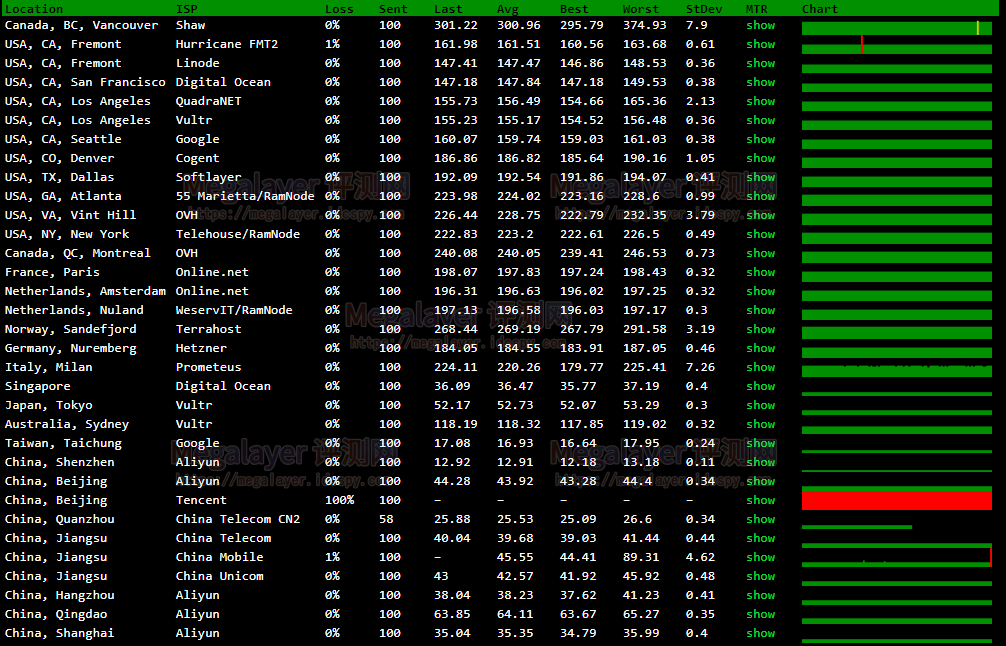This screenshot has height=646, width=1006.
Task: Show MTR for Cogent Denver
Action: click(760, 158)
